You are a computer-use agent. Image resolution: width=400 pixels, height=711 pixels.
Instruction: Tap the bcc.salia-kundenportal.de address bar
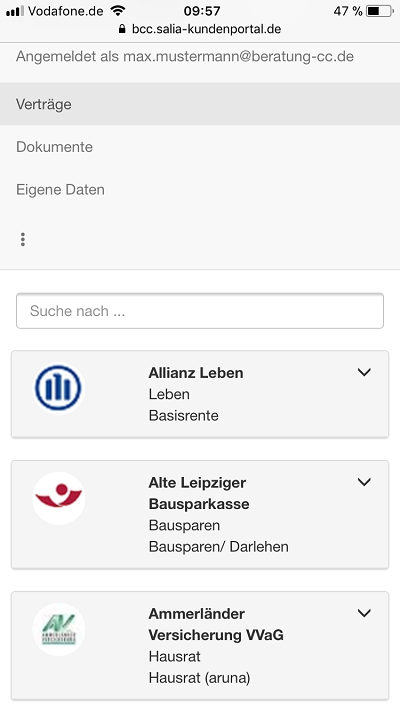[x=200, y=29]
